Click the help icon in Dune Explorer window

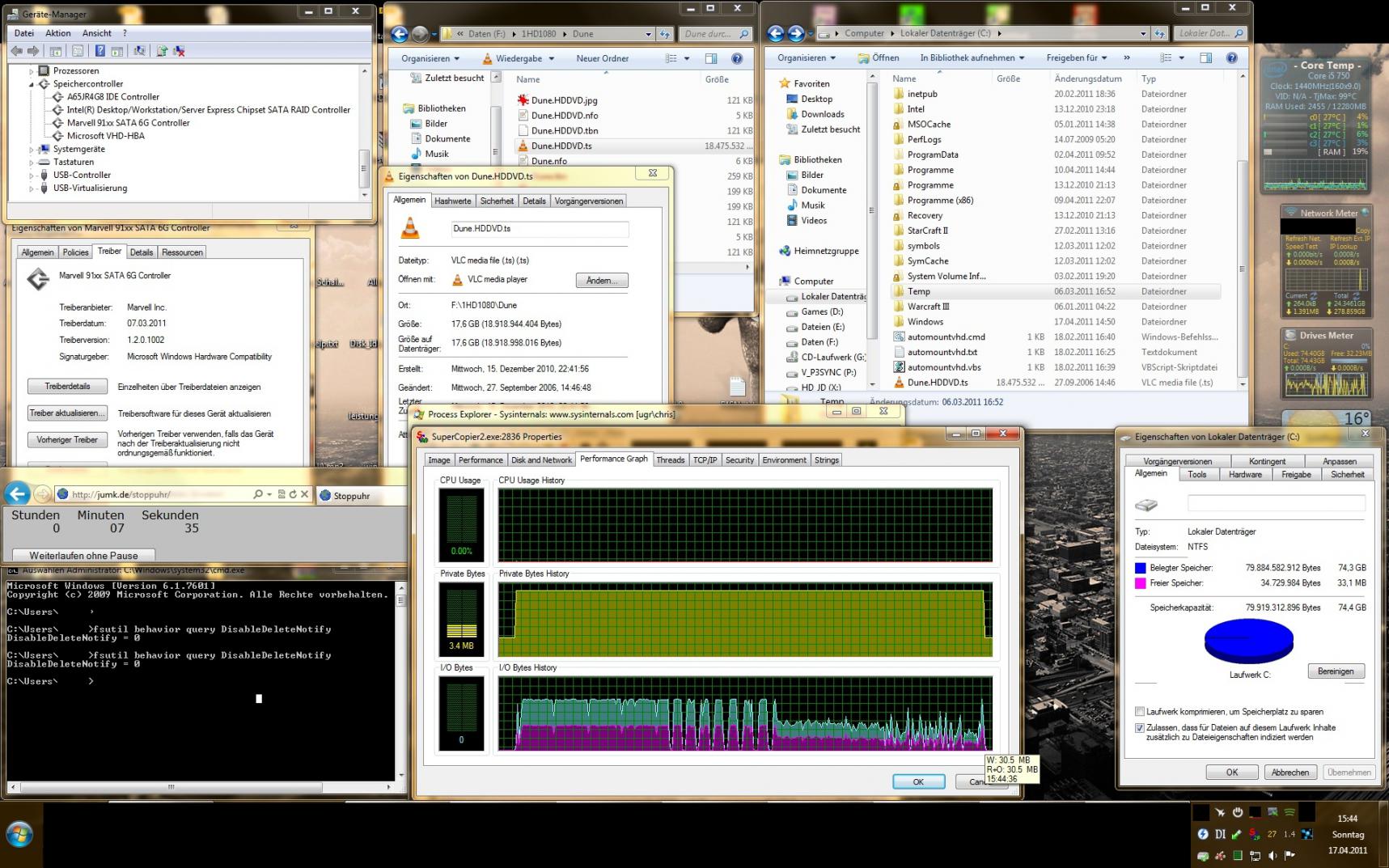click(x=737, y=58)
